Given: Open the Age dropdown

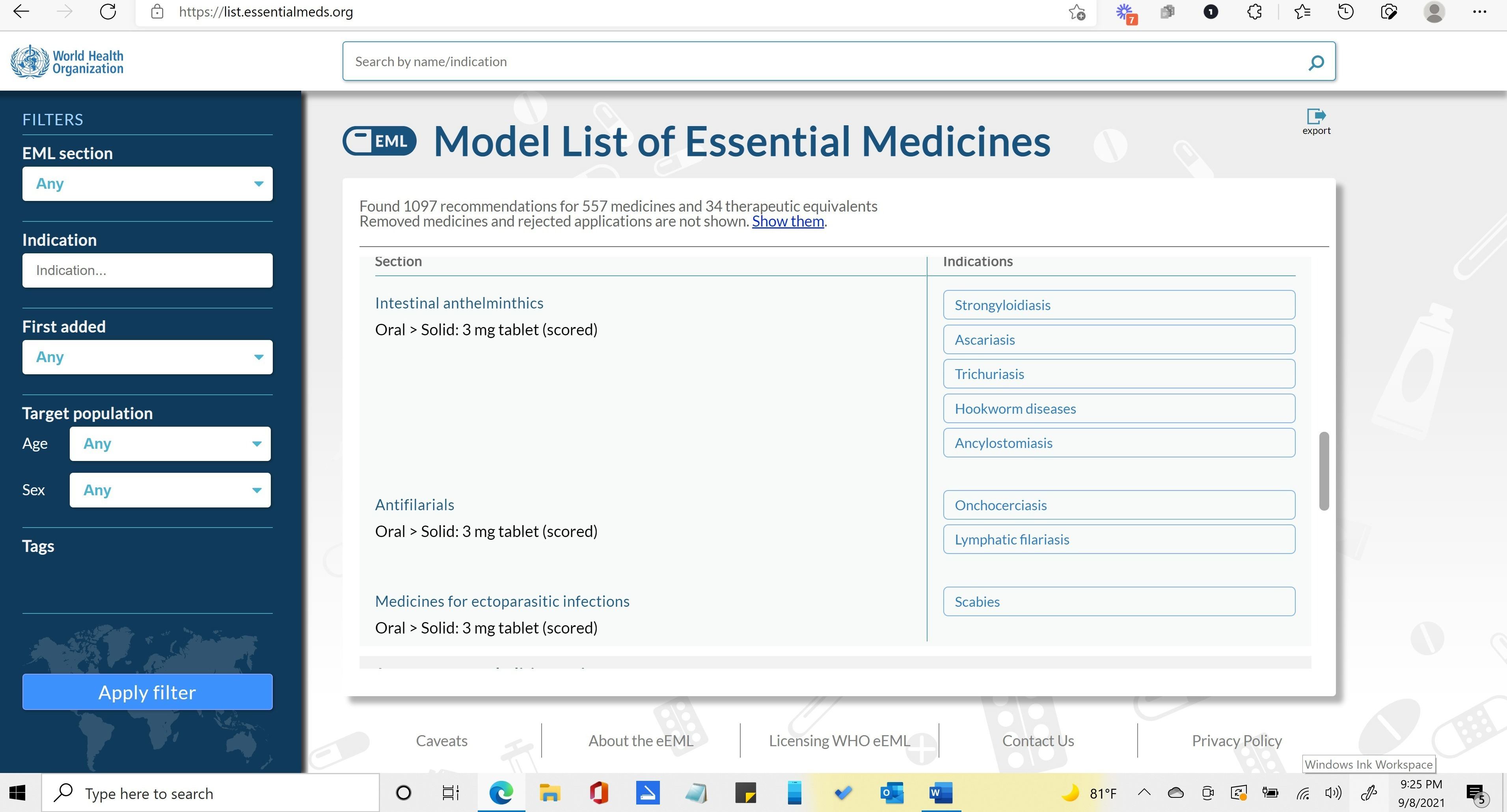Looking at the screenshot, I should 170,444.
